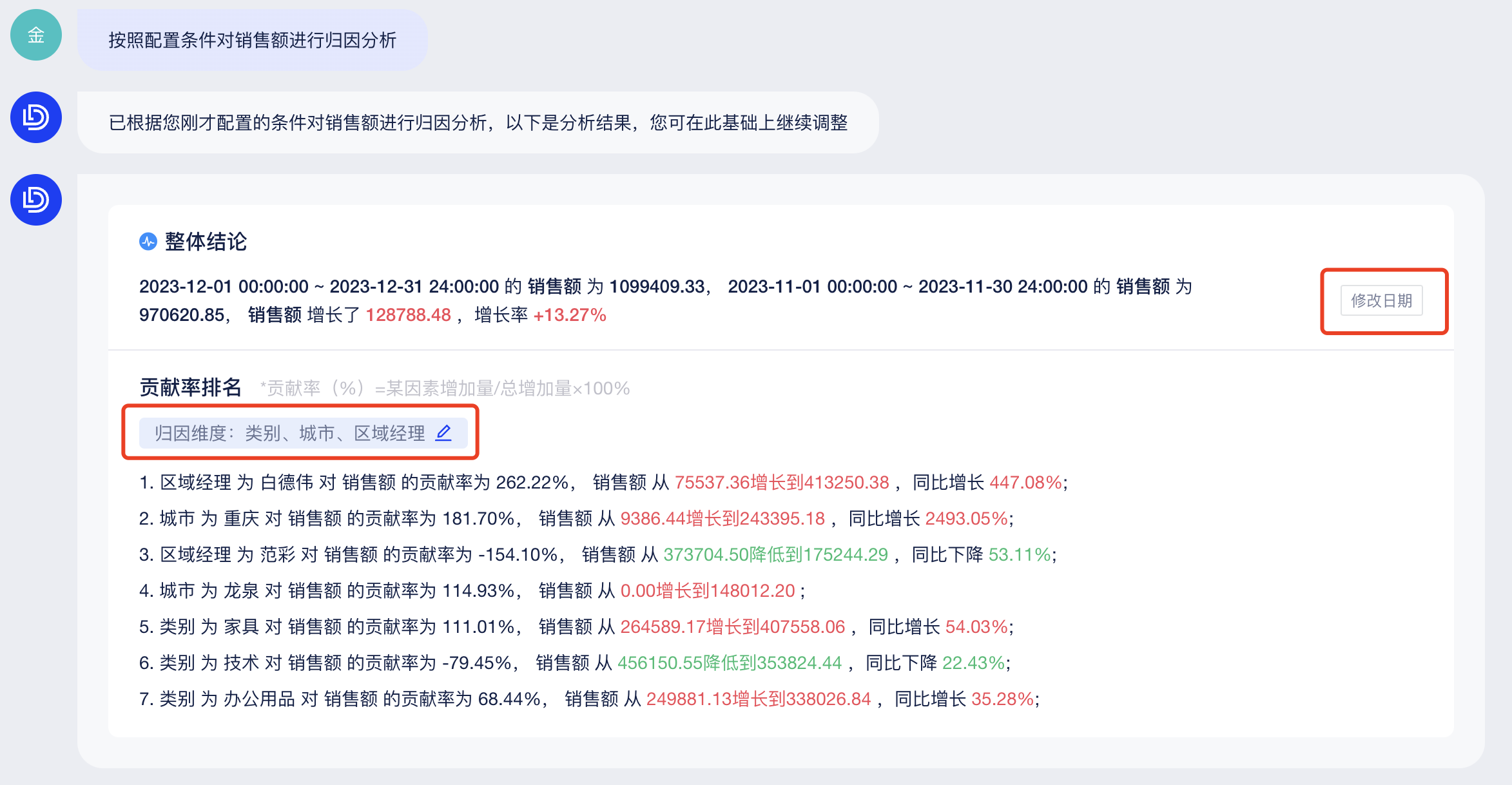1512x785 pixels.
Task: Click the blue pulse icon beside 整体结论
Action: tap(148, 242)
